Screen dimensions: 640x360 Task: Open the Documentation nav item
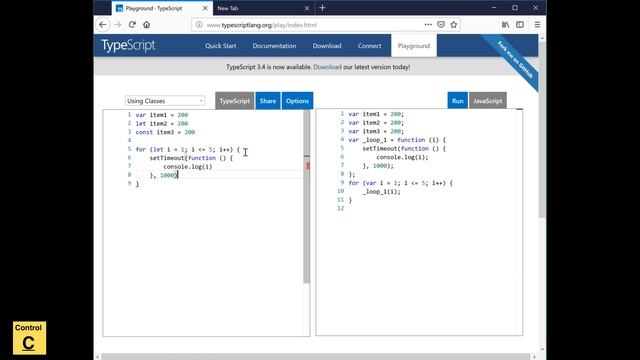click(274, 46)
